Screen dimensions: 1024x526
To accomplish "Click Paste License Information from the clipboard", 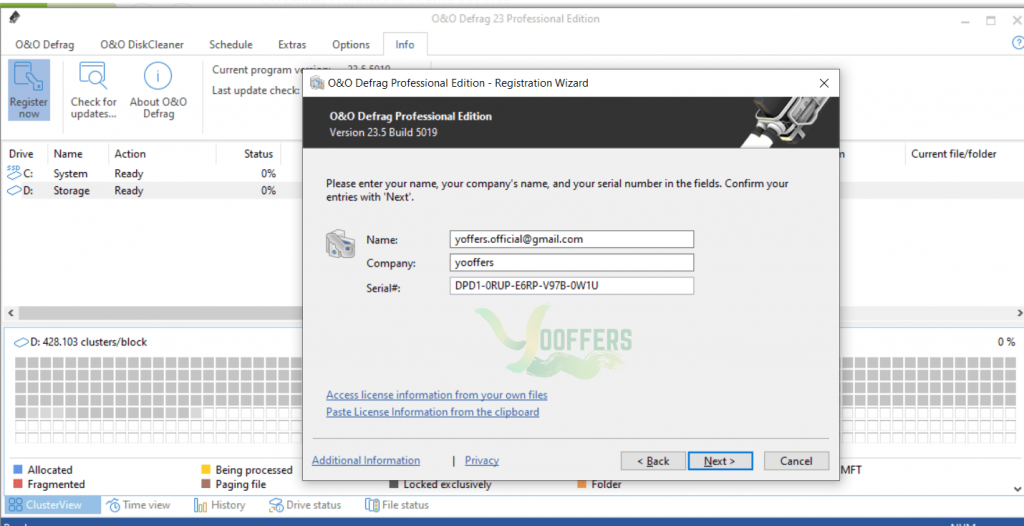I will (432, 412).
